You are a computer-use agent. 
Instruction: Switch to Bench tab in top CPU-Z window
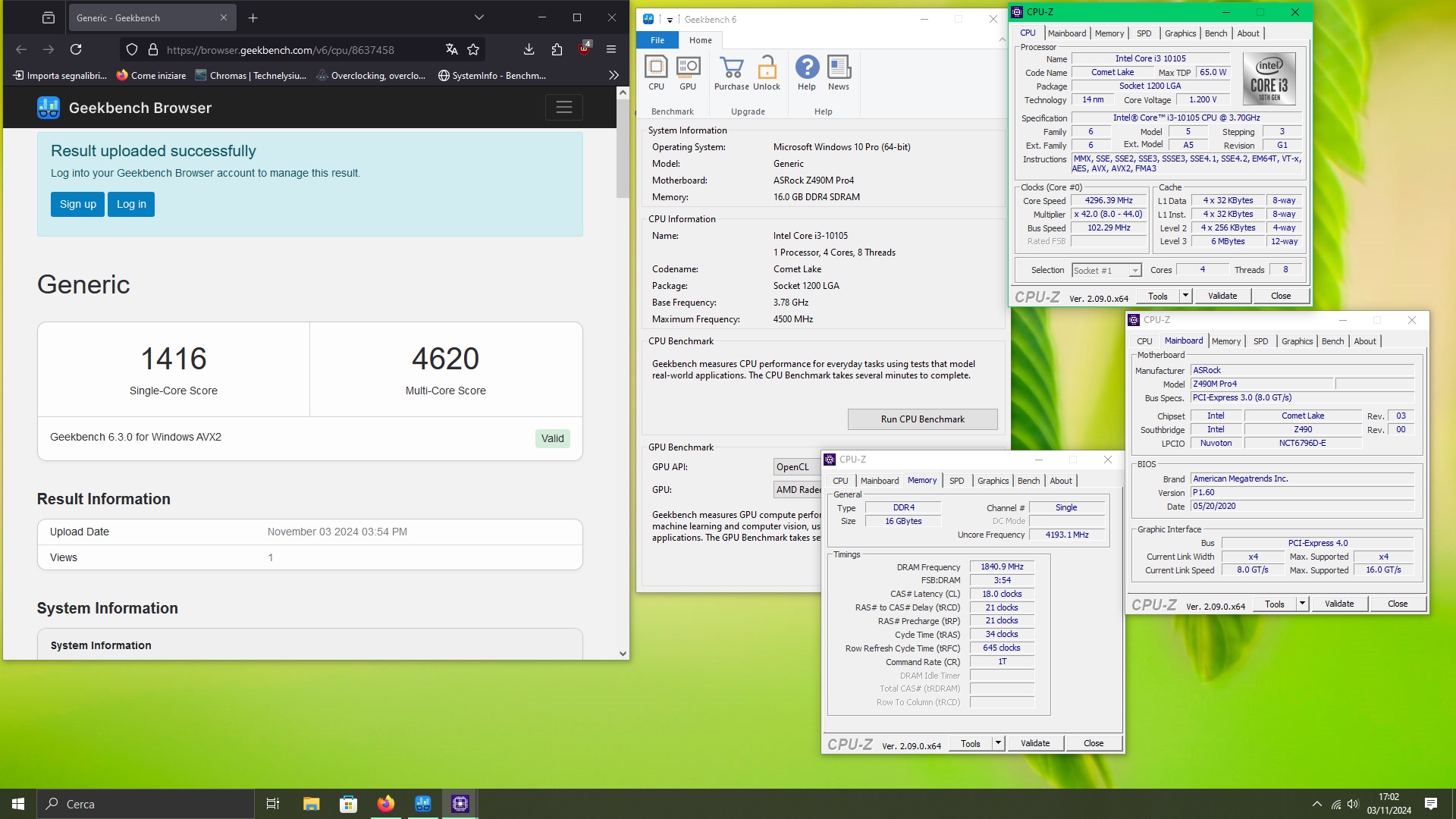click(1216, 33)
